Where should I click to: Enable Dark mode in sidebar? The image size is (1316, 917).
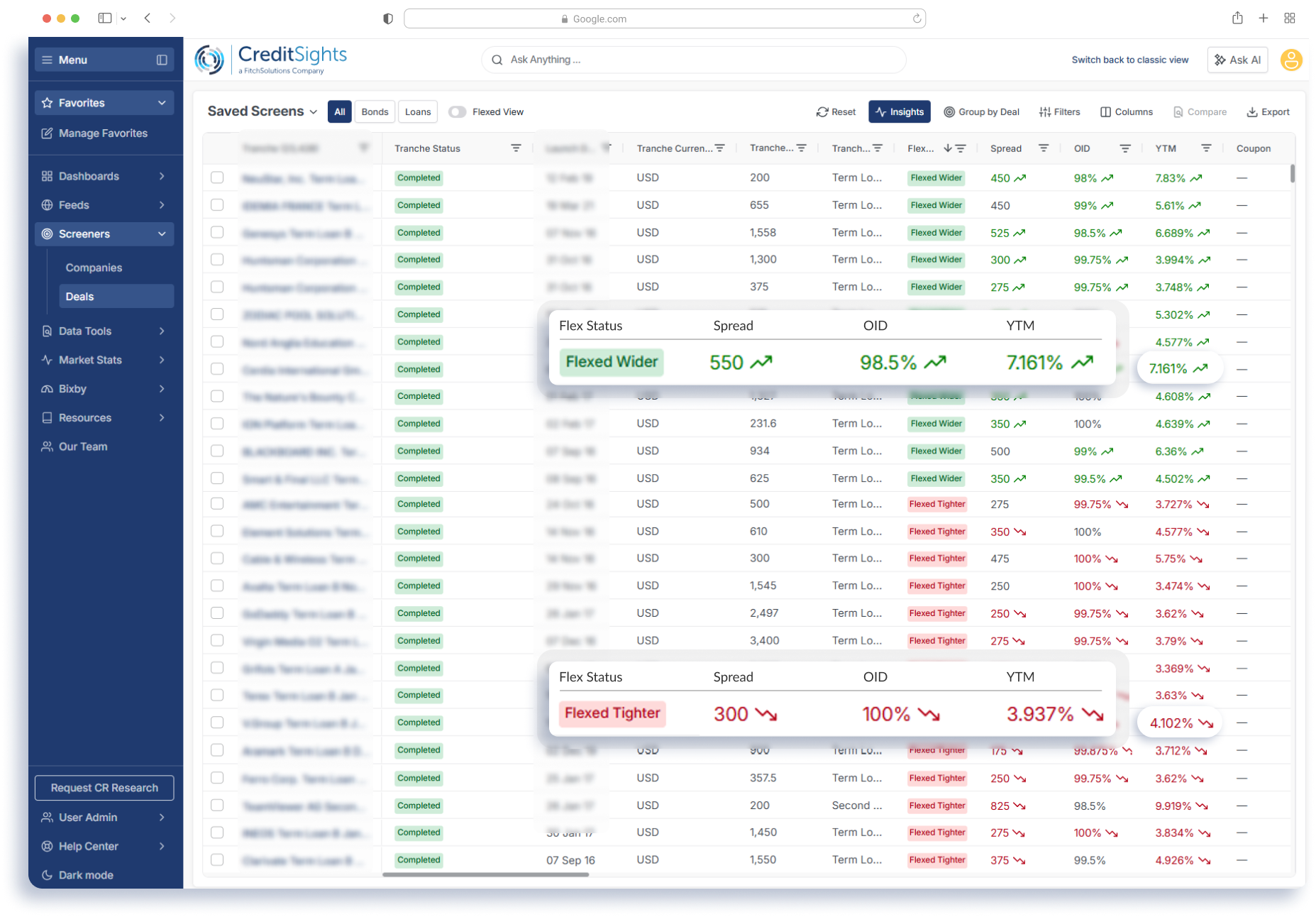[85, 875]
